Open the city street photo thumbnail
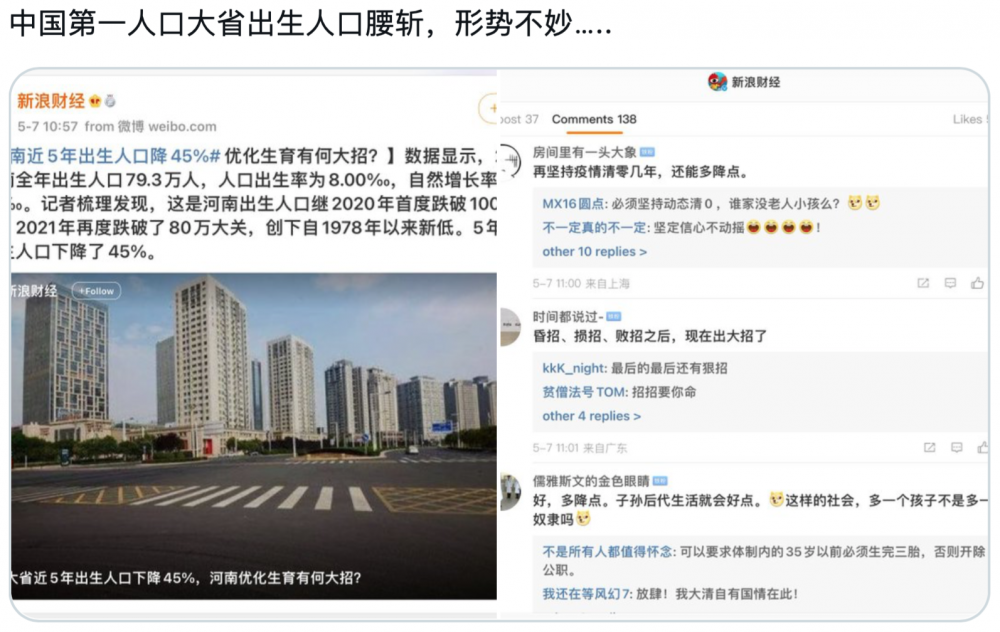1000x632 pixels. [254, 436]
